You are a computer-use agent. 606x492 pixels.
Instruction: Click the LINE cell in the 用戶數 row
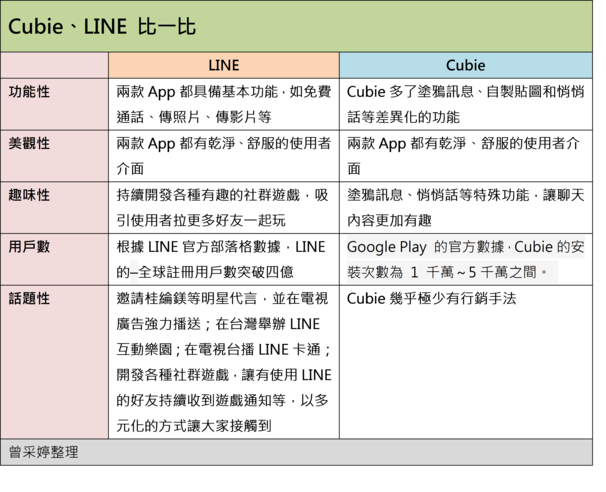223,259
